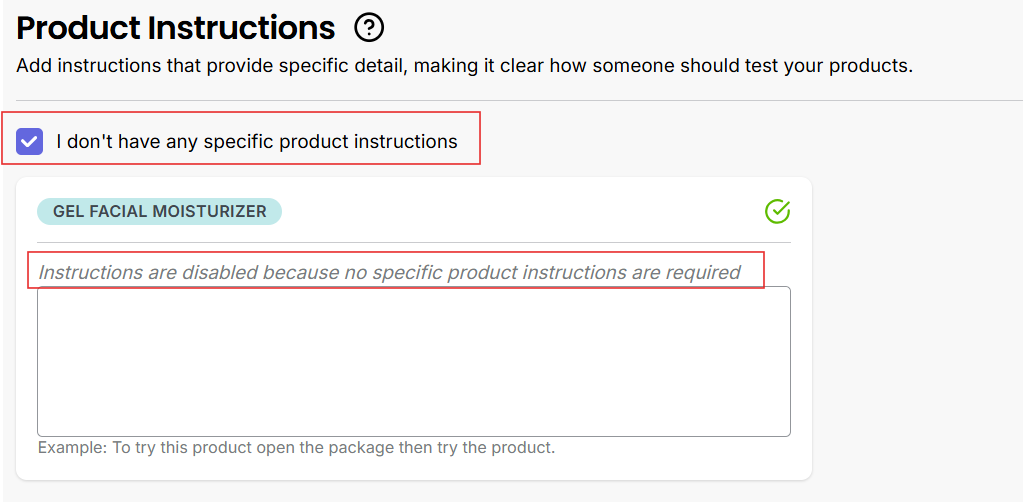Click the help question mark icon
The image size is (1023, 502).
[369, 28]
